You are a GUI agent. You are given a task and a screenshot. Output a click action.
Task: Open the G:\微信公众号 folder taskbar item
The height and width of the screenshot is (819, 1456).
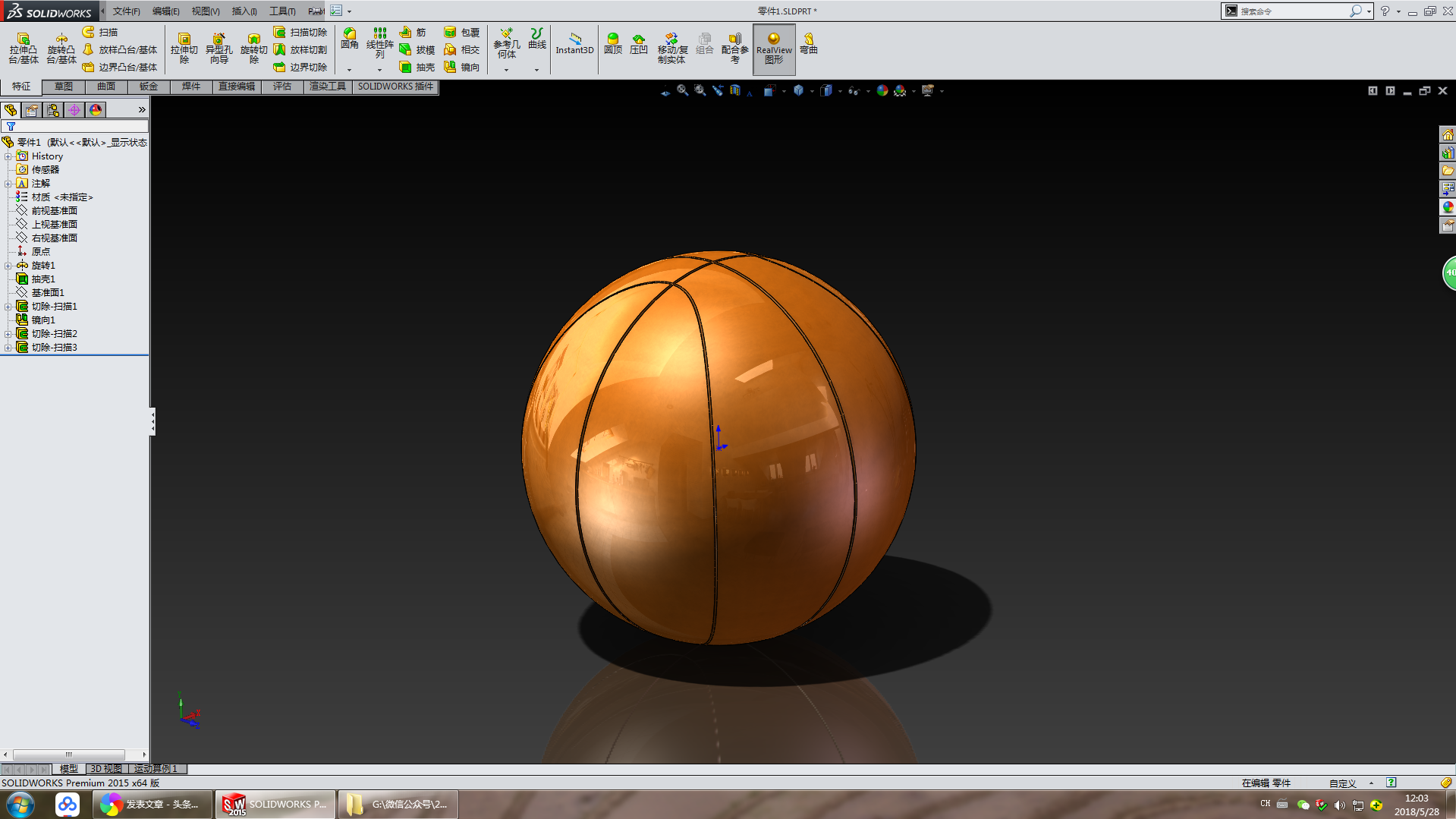tap(398, 805)
